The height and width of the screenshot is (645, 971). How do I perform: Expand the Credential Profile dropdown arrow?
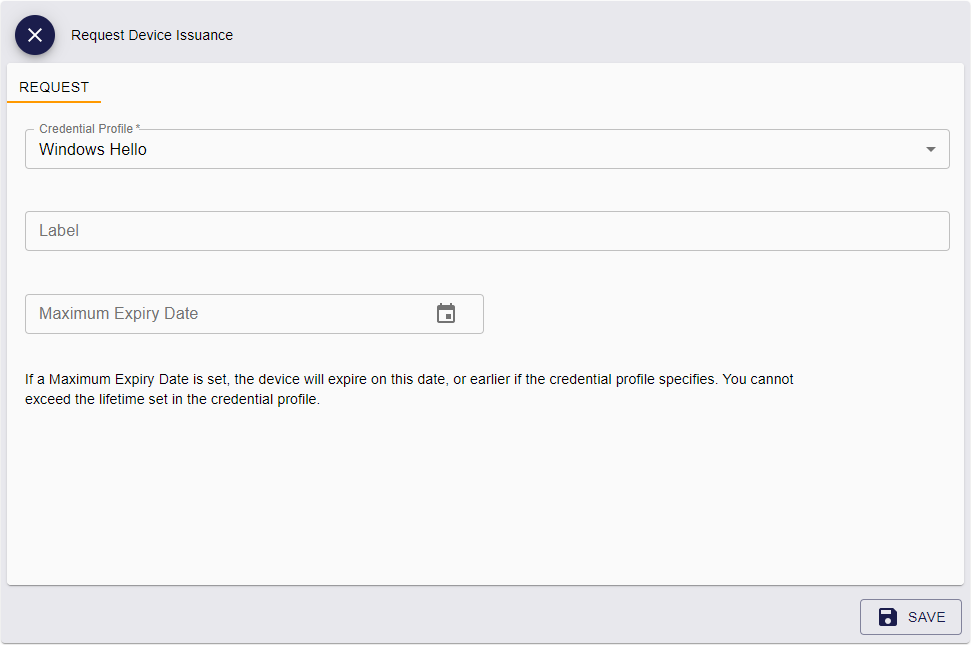pos(930,149)
